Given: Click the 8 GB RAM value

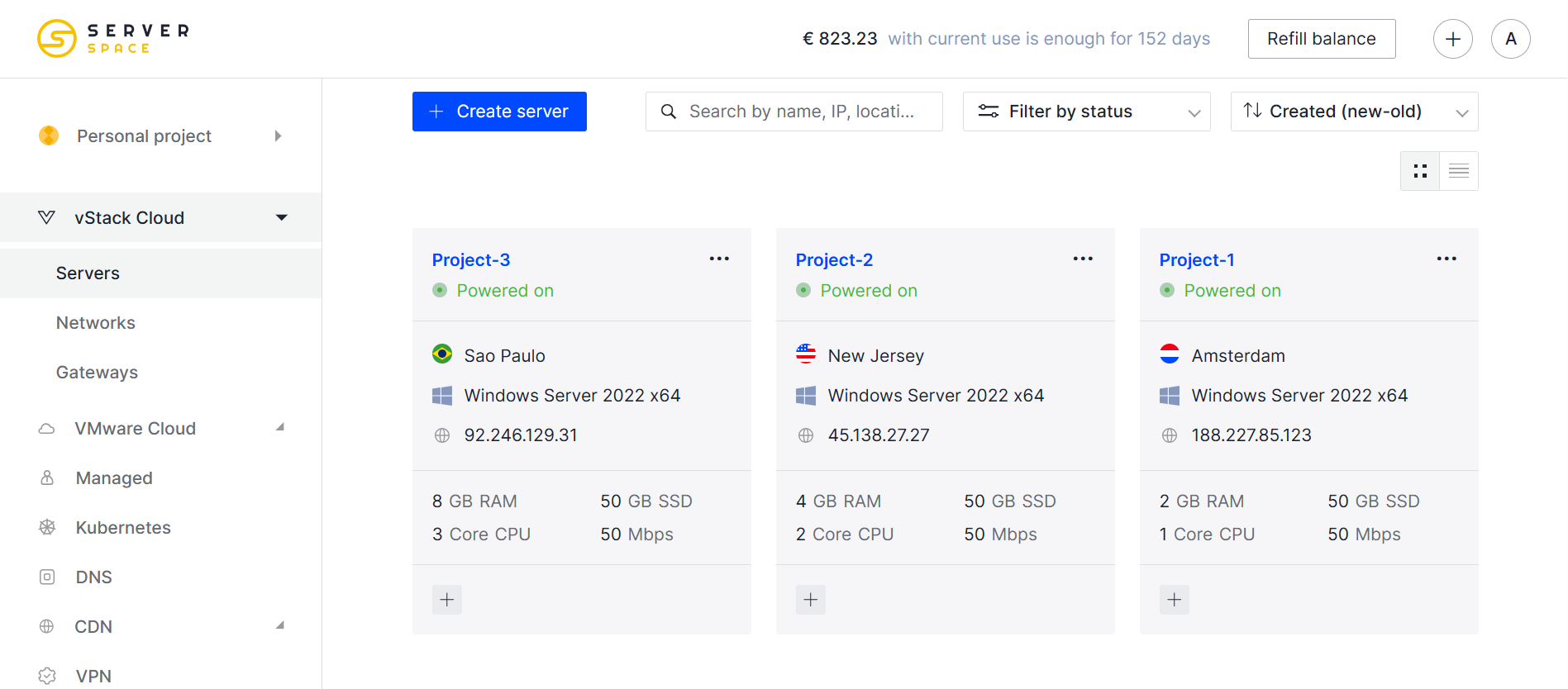Looking at the screenshot, I should tap(474, 501).
